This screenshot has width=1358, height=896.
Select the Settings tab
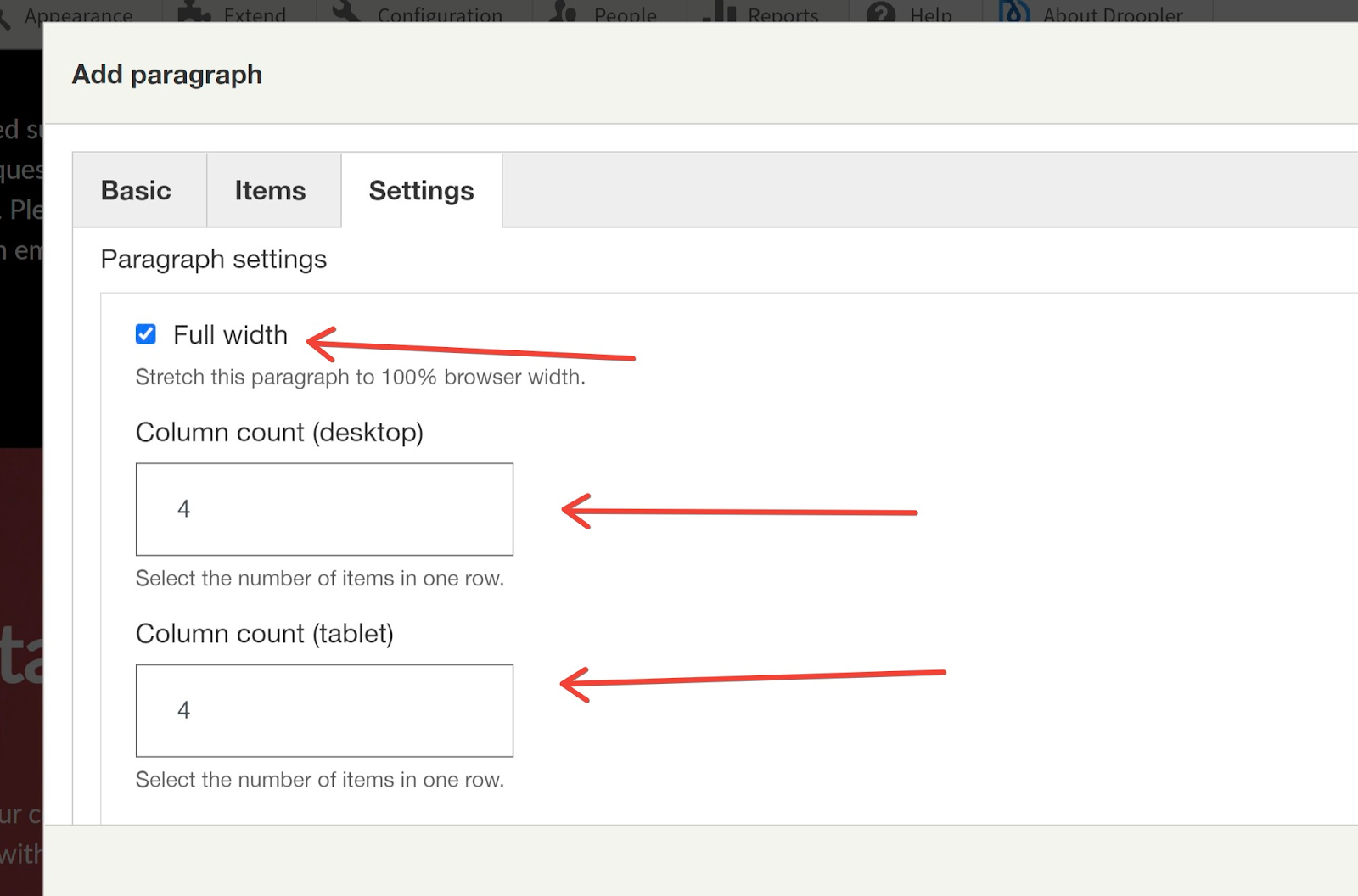421,191
